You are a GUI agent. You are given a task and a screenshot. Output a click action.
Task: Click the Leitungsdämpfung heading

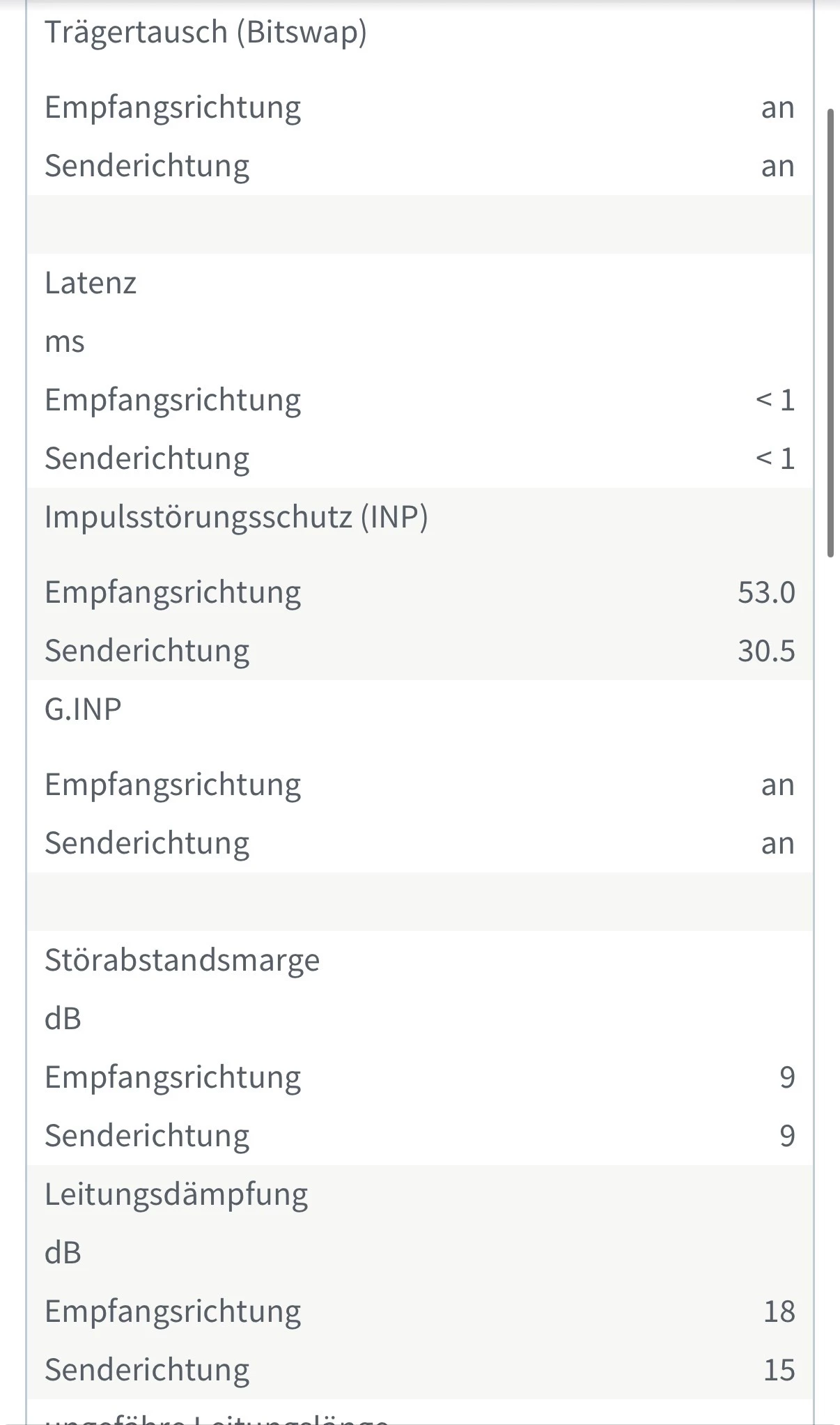pyautogui.click(x=176, y=1194)
